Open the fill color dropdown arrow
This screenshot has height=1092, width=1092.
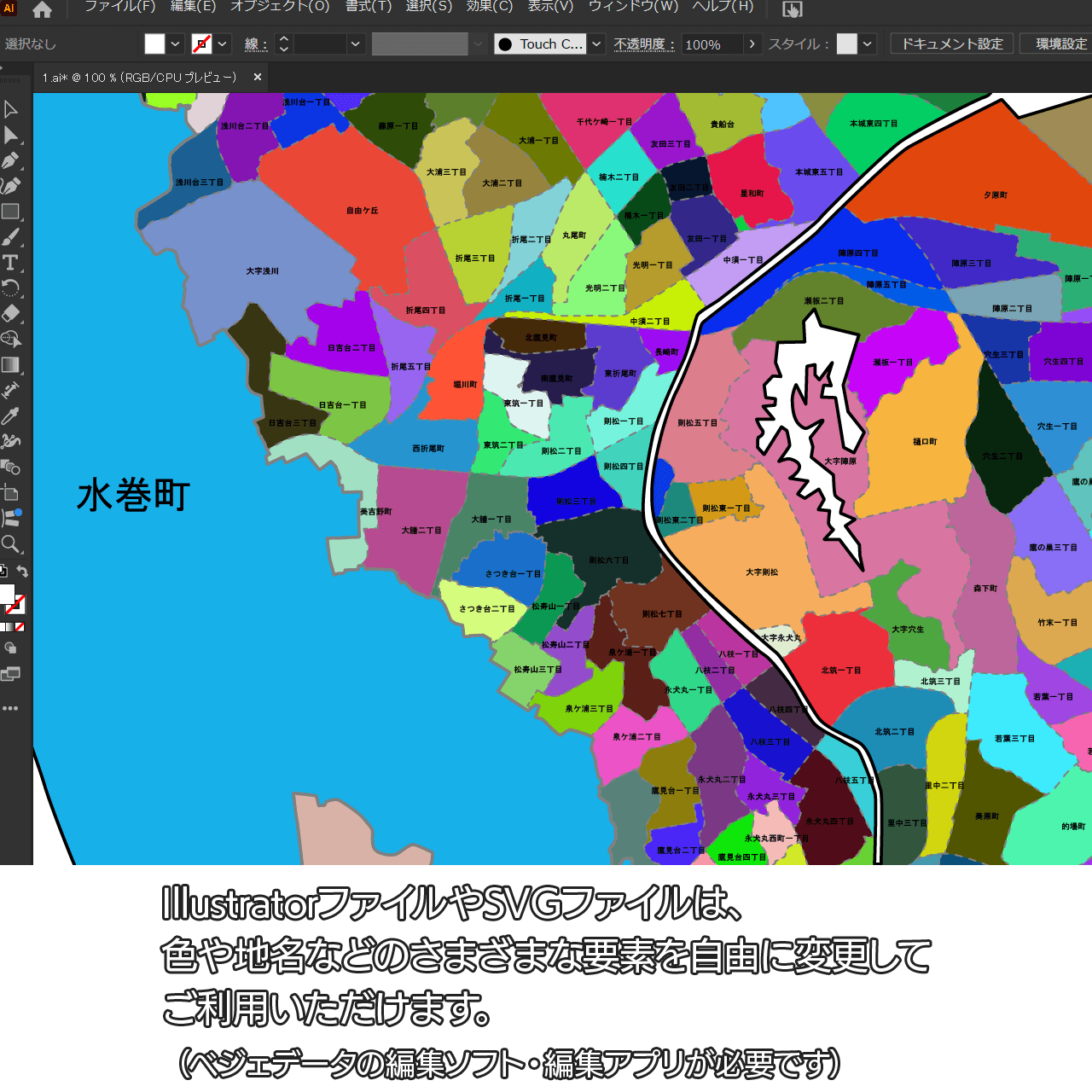tap(176, 44)
